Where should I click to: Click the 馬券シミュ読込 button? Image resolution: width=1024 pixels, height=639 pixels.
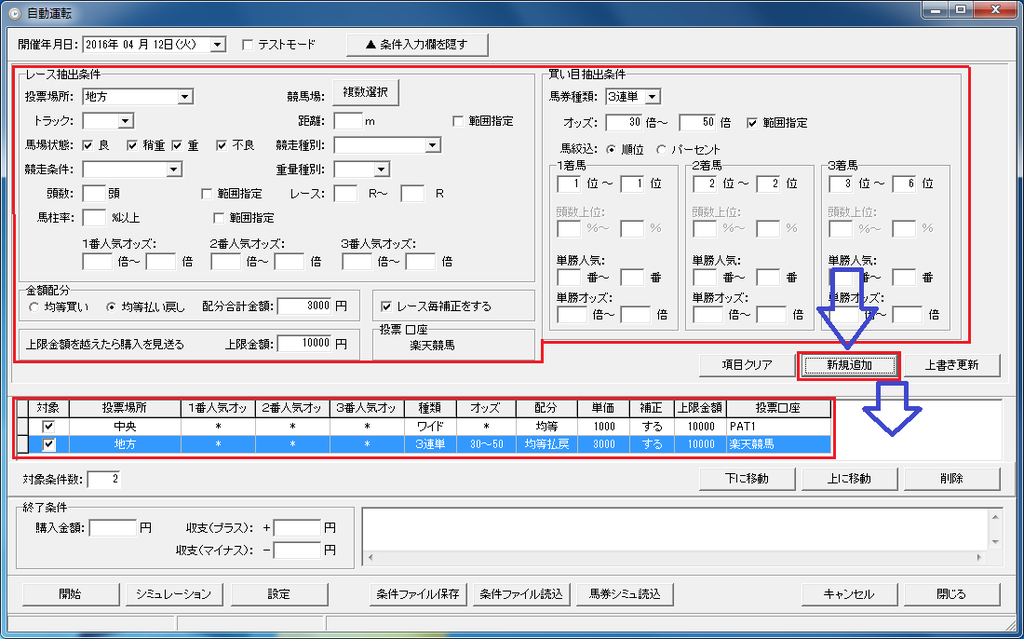[x=625, y=594]
